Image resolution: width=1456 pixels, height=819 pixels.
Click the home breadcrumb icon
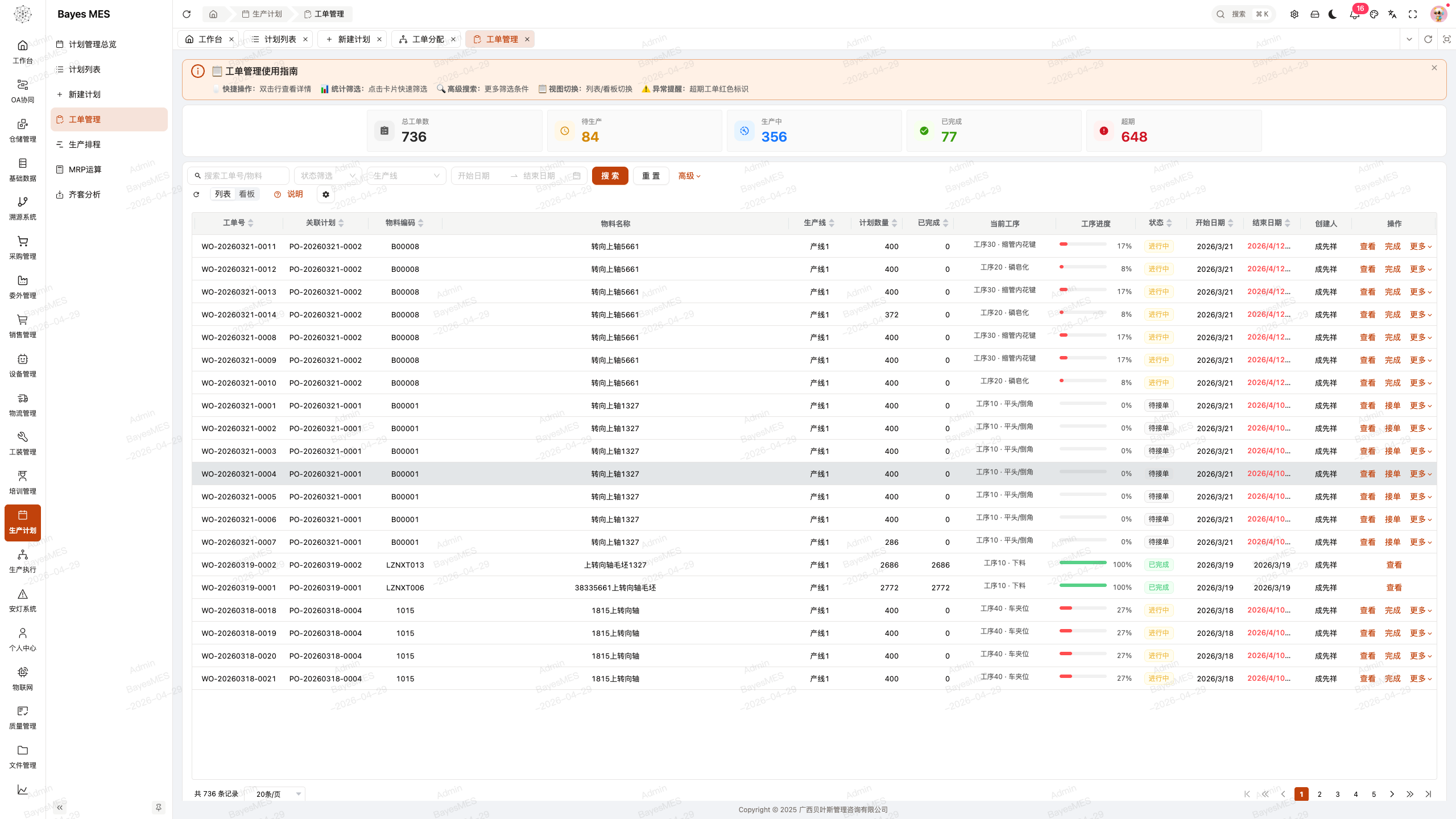click(213, 14)
